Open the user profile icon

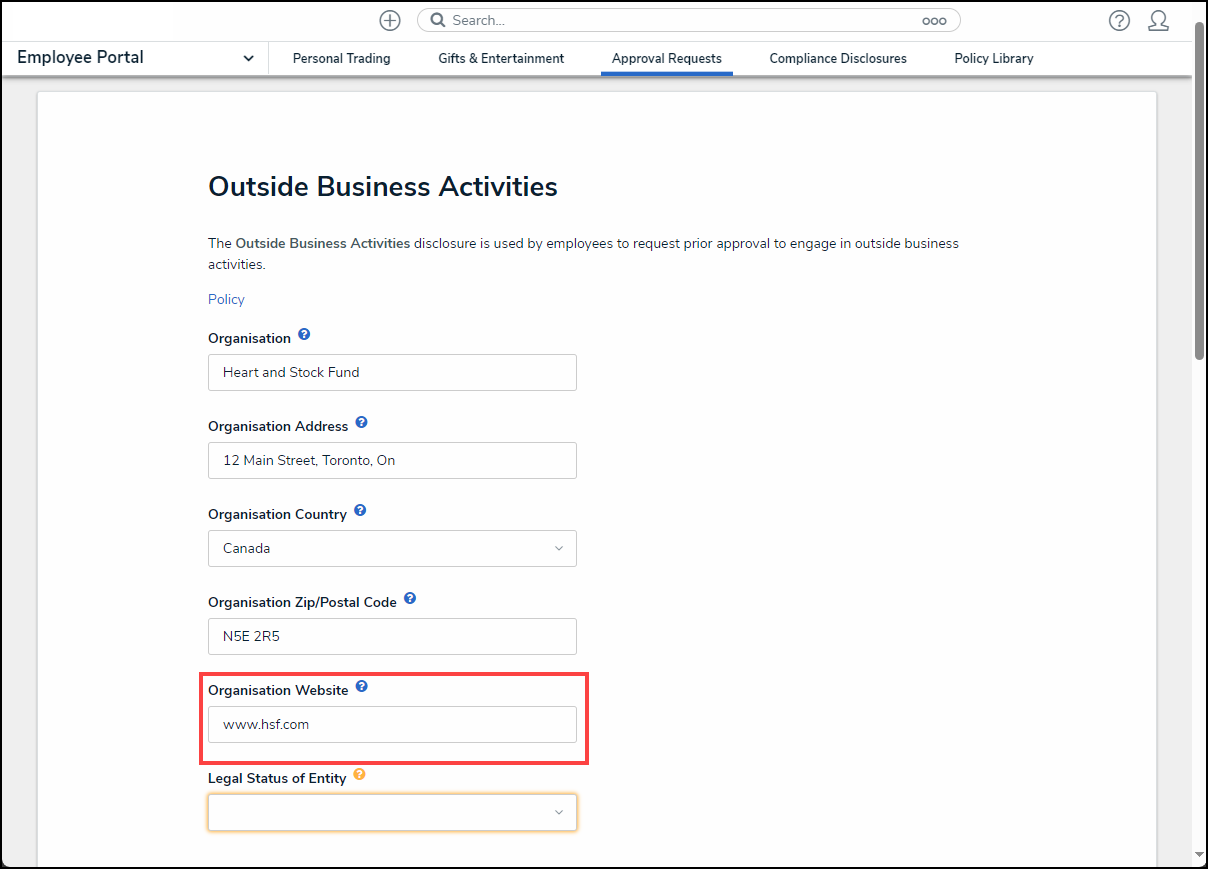point(1158,20)
